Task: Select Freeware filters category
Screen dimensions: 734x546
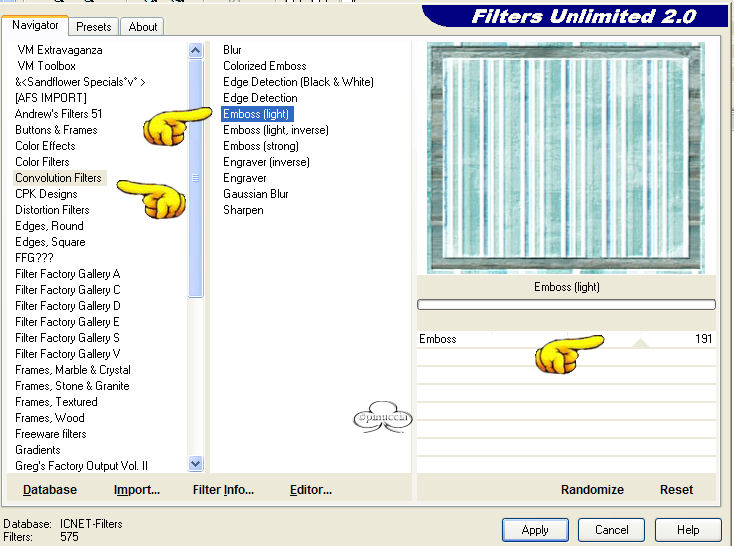Action: pyautogui.click(x=51, y=434)
